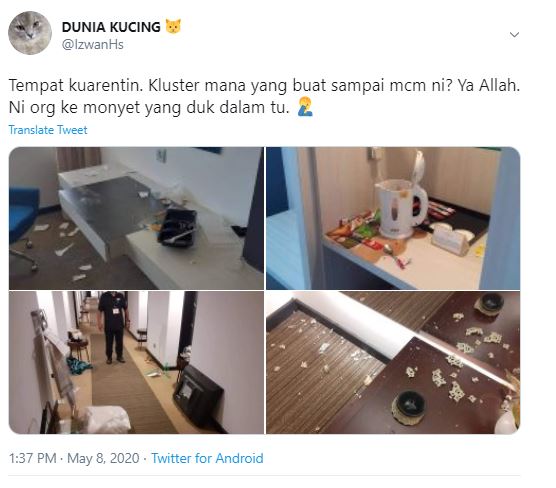Click the tweet text starting Tempat kuarentin
Image resolution: width=556 pixels, height=488 pixels.
click(264, 96)
